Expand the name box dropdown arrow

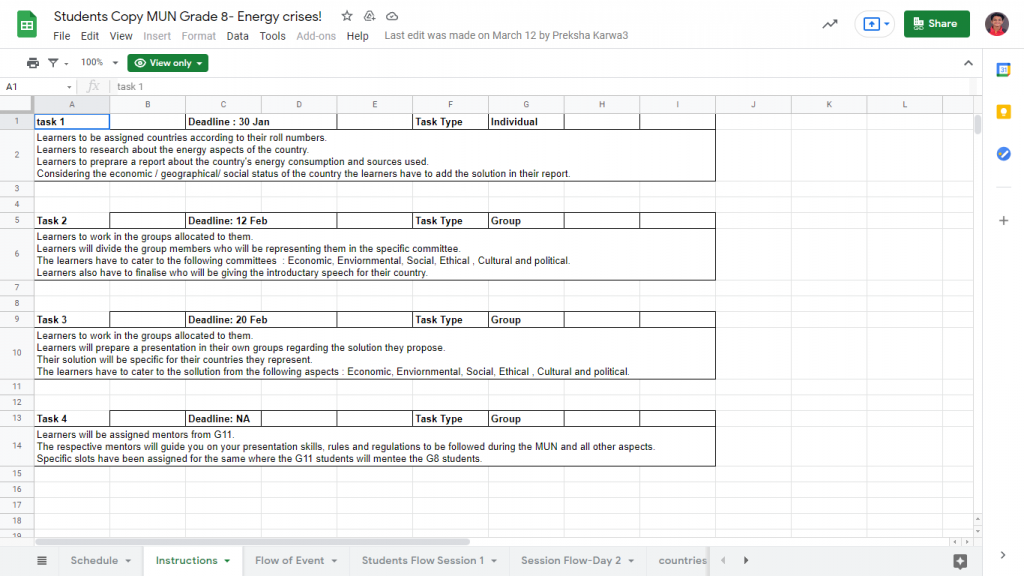click(69, 87)
